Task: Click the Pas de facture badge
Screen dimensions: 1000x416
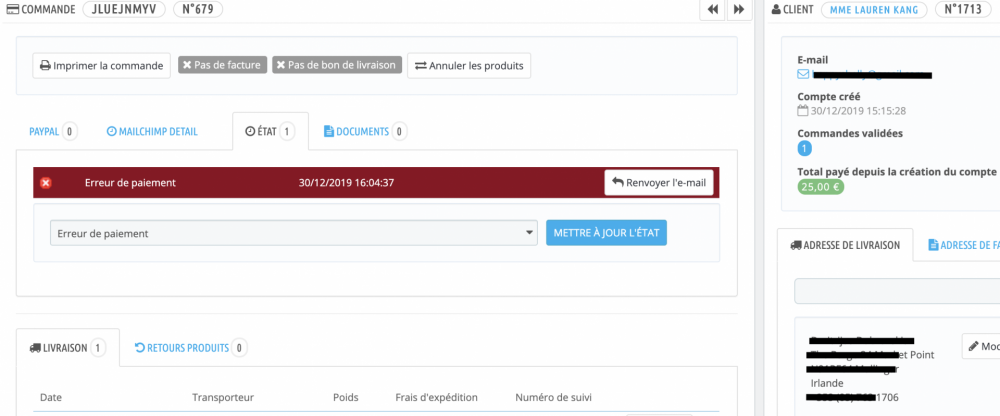Action: pos(222,65)
